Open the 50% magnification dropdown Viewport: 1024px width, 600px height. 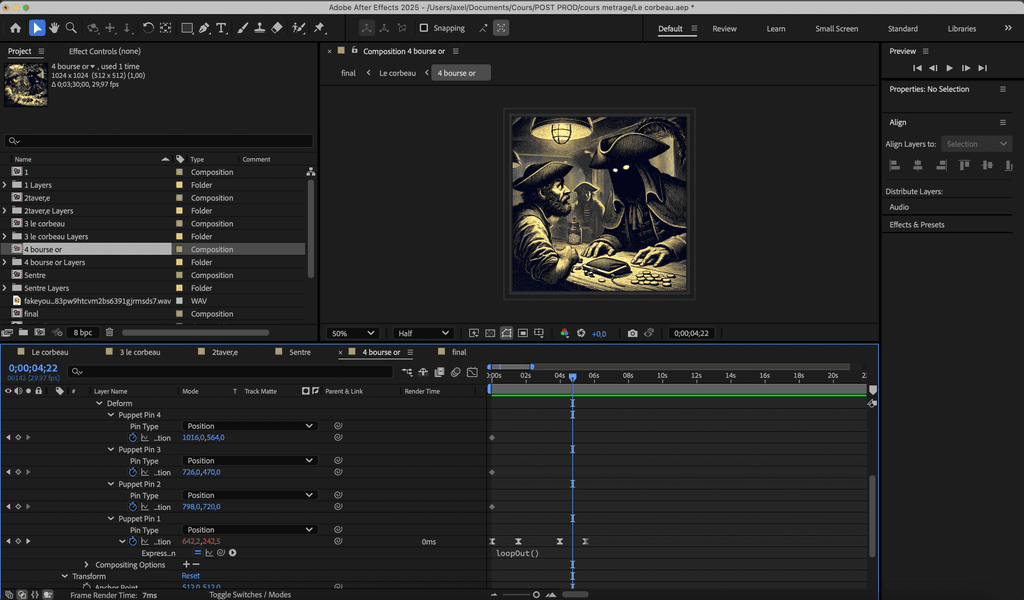352,333
